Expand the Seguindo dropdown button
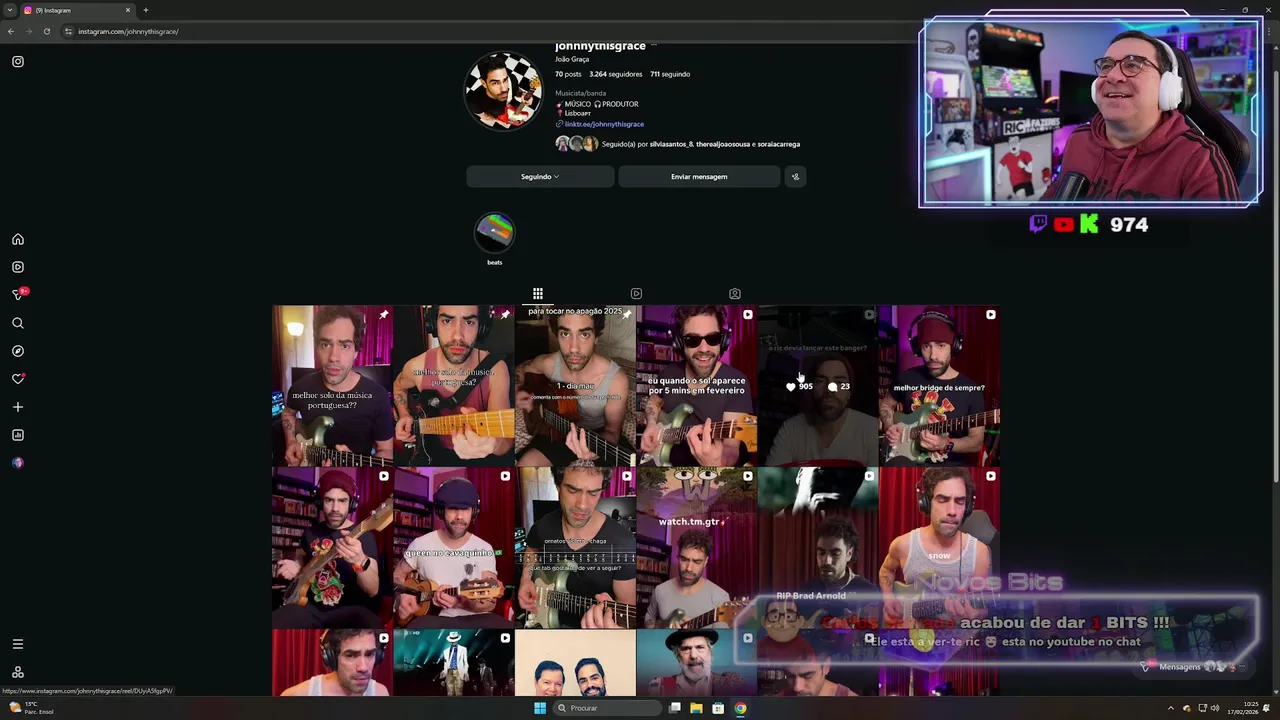Image resolution: width=1280 pixels, height=720 pixels. click(x=540, y=177)
